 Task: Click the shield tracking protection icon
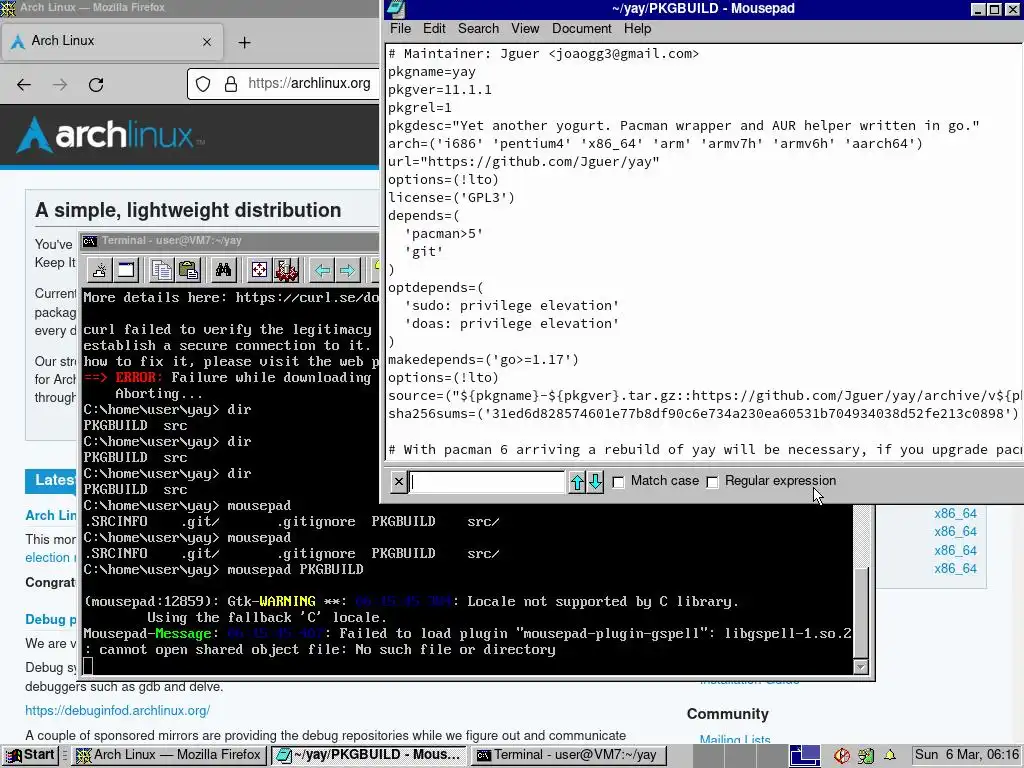click(x=203, y=84)
